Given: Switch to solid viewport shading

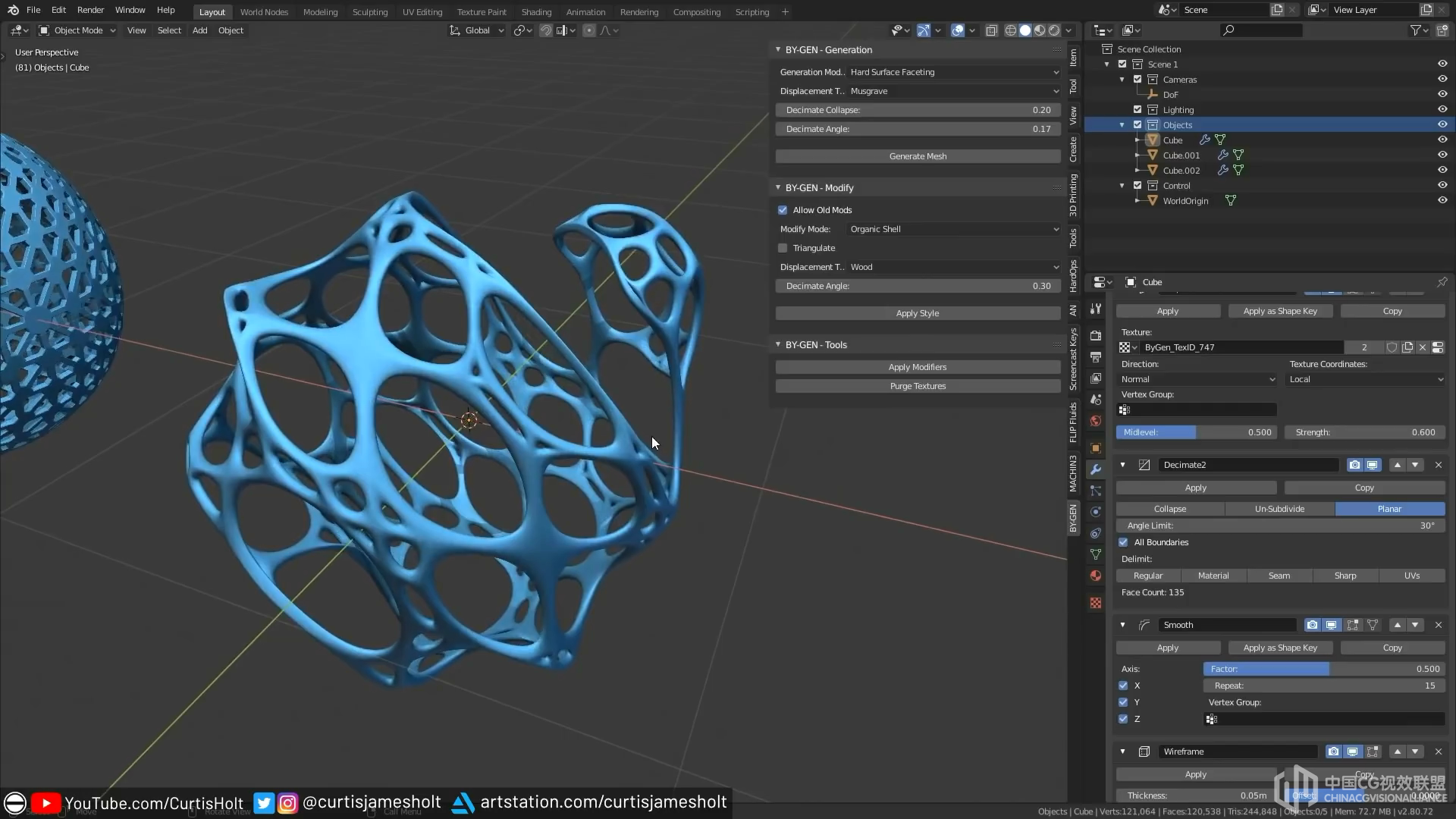Looking at the screenshot, I should tap(1025, 30).
